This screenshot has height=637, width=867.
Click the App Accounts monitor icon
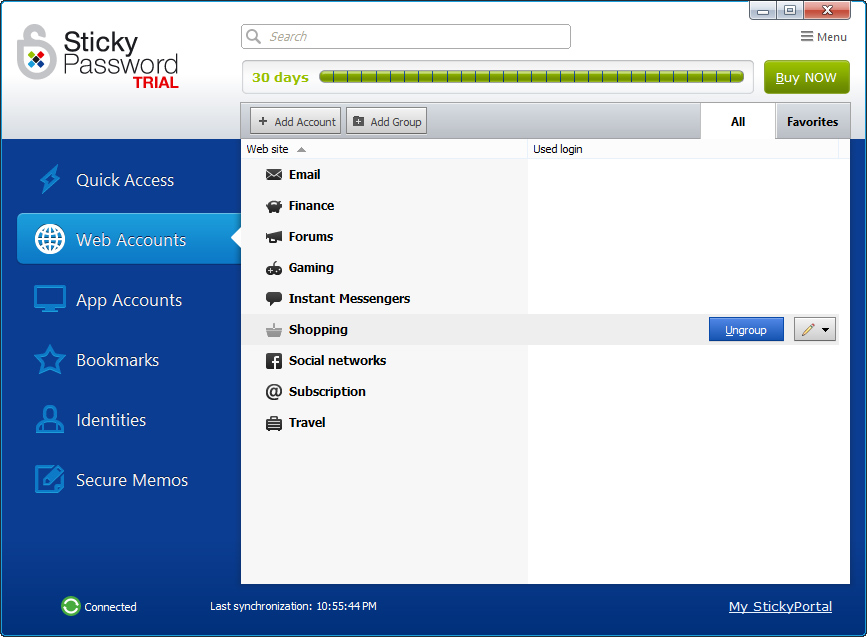point(50,299)
